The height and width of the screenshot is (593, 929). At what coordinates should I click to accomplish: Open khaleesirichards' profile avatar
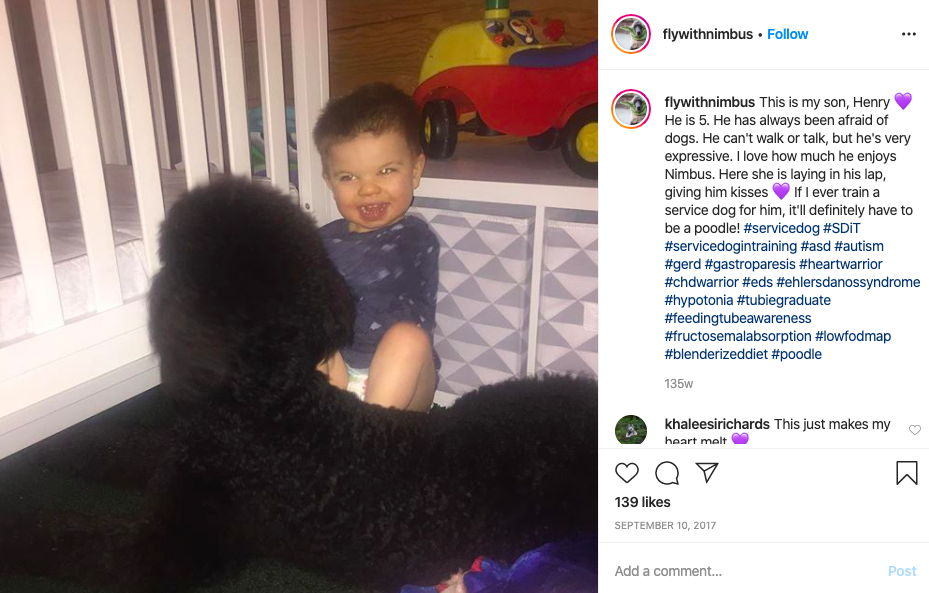(x=631, y=430)
